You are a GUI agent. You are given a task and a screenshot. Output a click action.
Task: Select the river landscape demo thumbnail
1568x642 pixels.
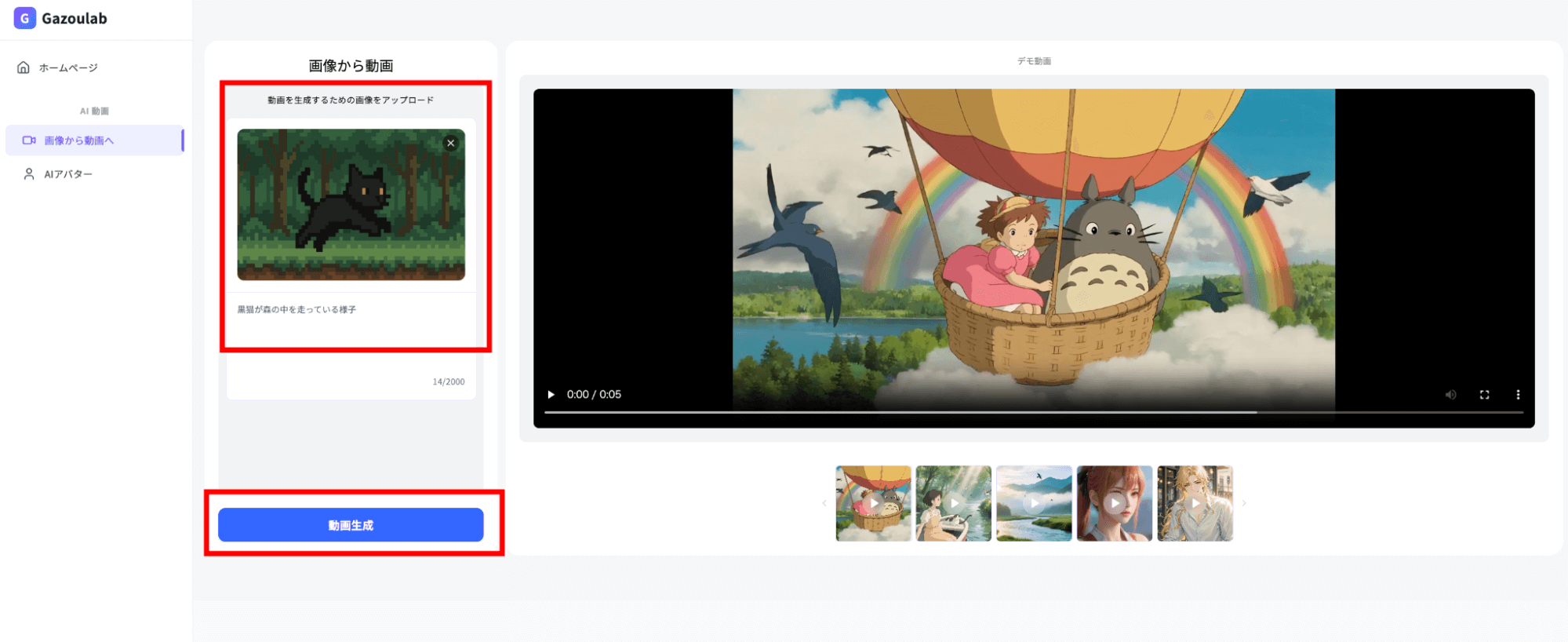[x=1034, y=503]
